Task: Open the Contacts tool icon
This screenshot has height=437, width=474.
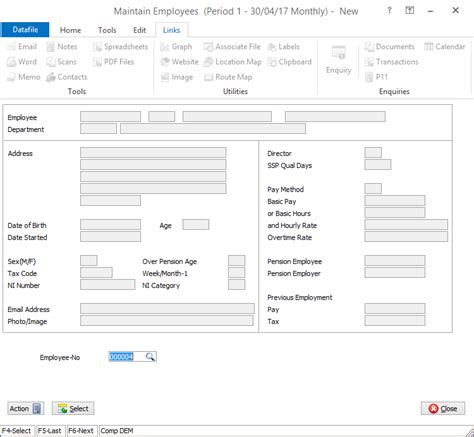Action: click(51, 77)
